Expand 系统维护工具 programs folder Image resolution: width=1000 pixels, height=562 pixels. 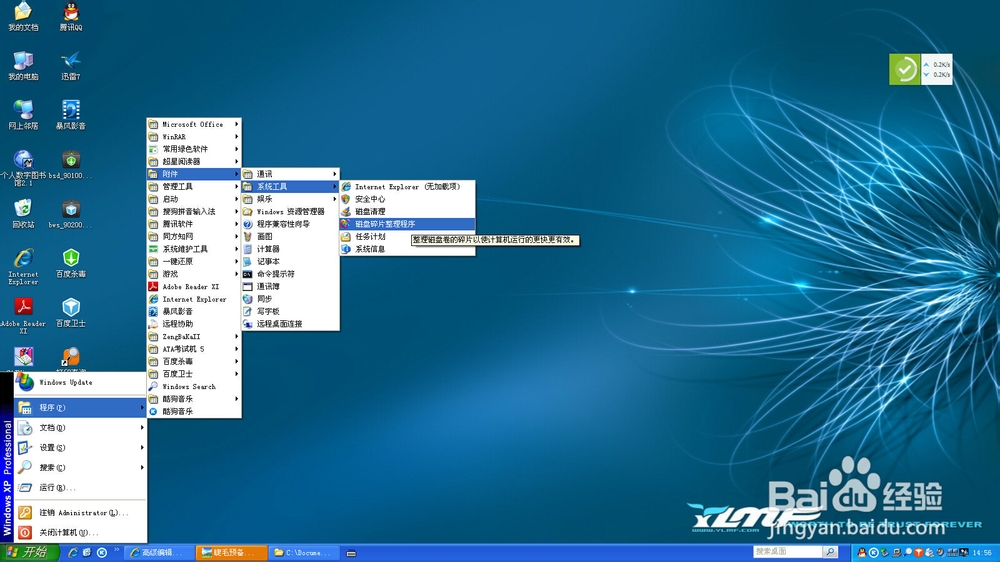pyautogui.click(x=194, y=249)
